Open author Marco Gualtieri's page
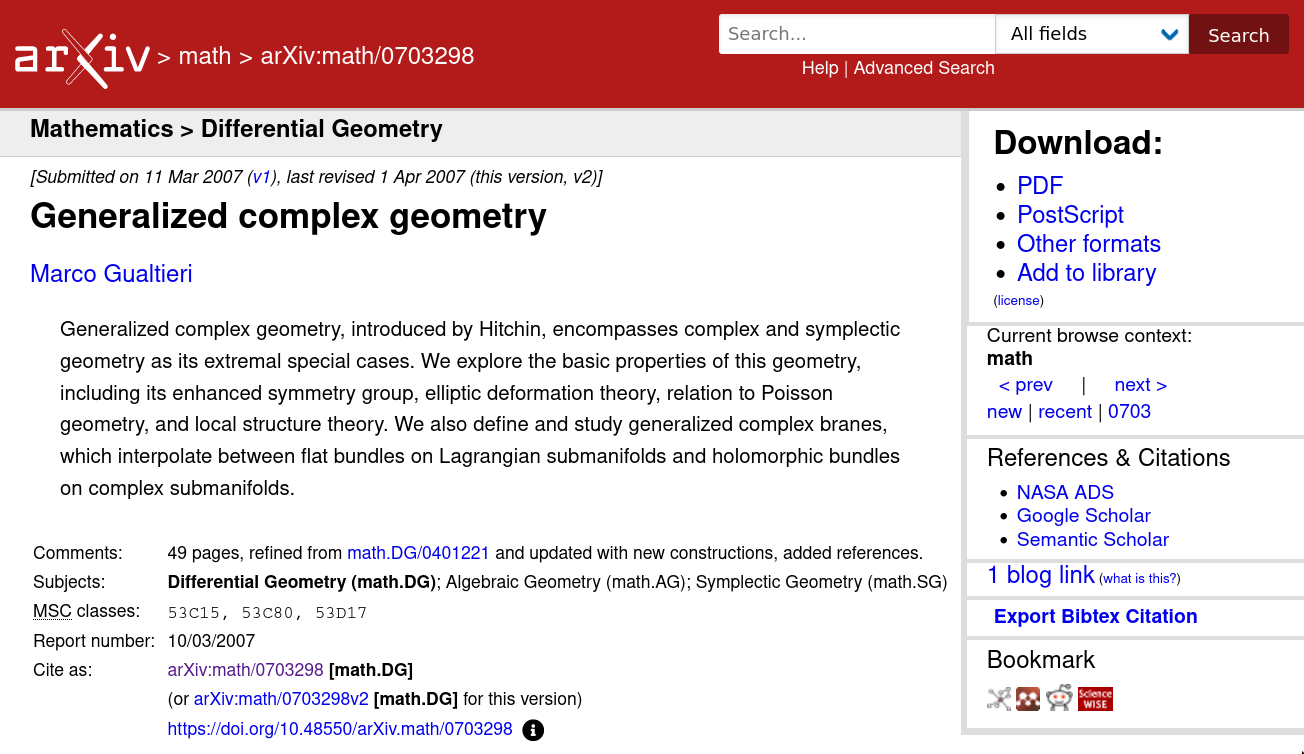Viewport: 1304px width, 754px height. 111,274
